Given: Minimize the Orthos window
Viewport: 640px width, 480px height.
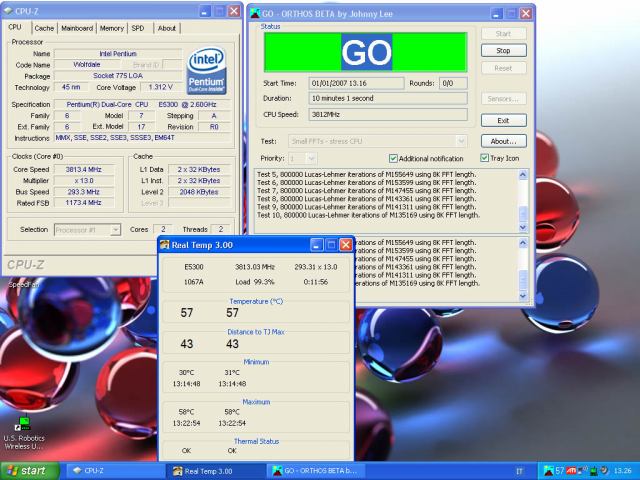Looking at the screenshot, I should 496,13.
